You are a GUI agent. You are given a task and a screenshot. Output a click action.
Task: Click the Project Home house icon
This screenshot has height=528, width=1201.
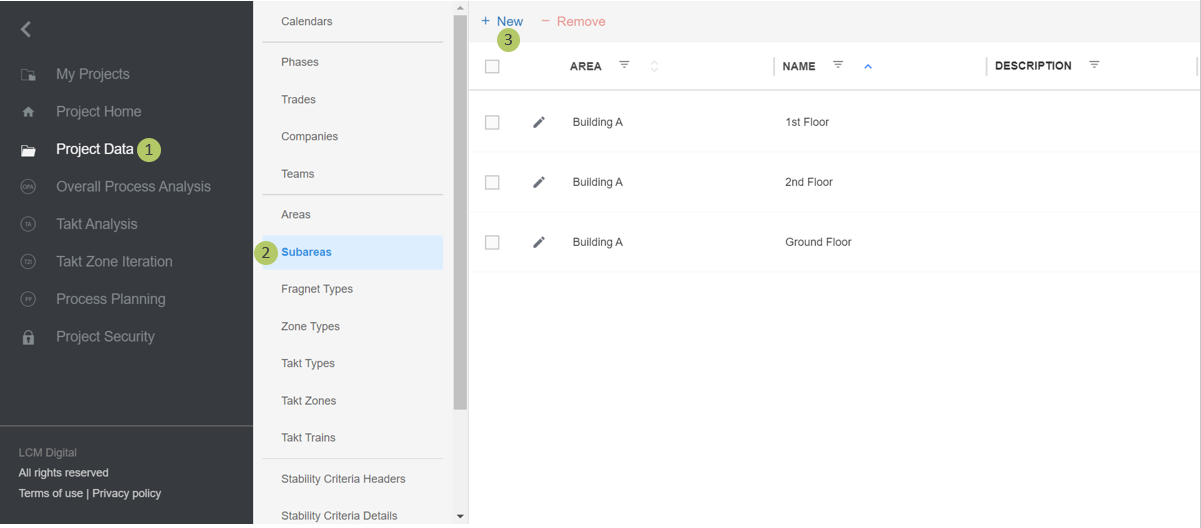pos(28,112)
